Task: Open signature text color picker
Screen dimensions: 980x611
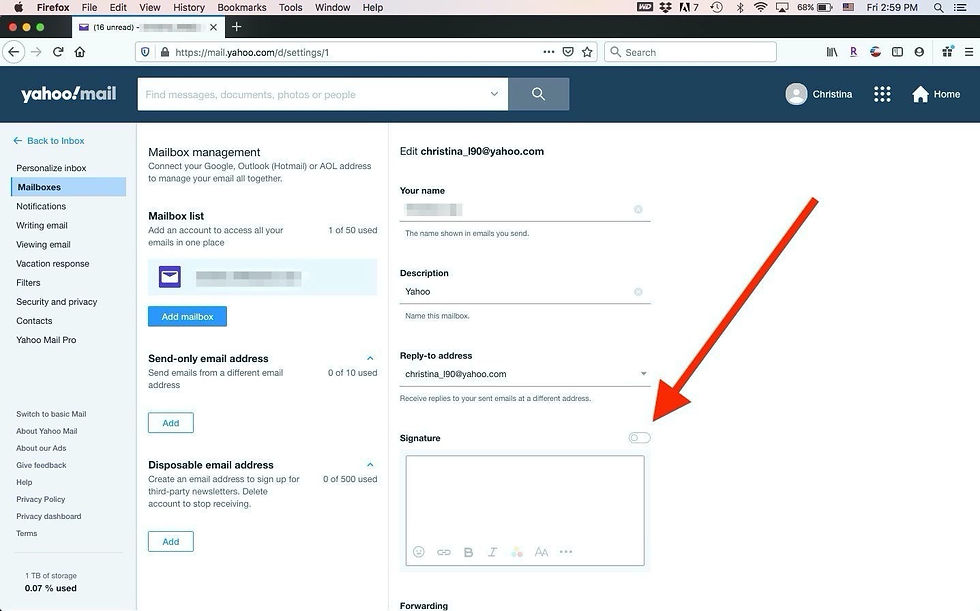Action: click(517, 552)
